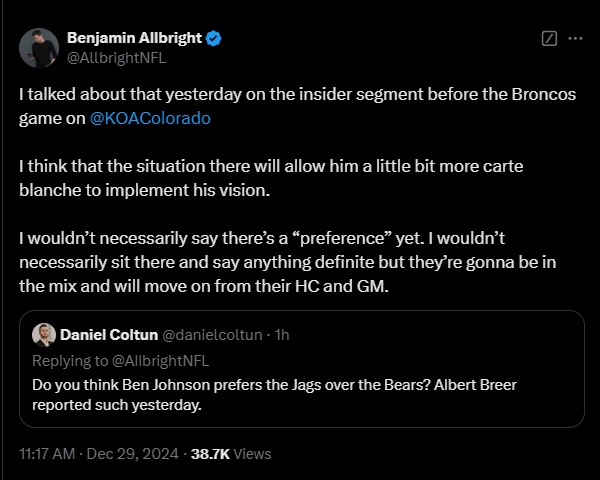Click Daniel Coltun's small avatar
The width and height of the screenshot is (600, 480).
44,334
